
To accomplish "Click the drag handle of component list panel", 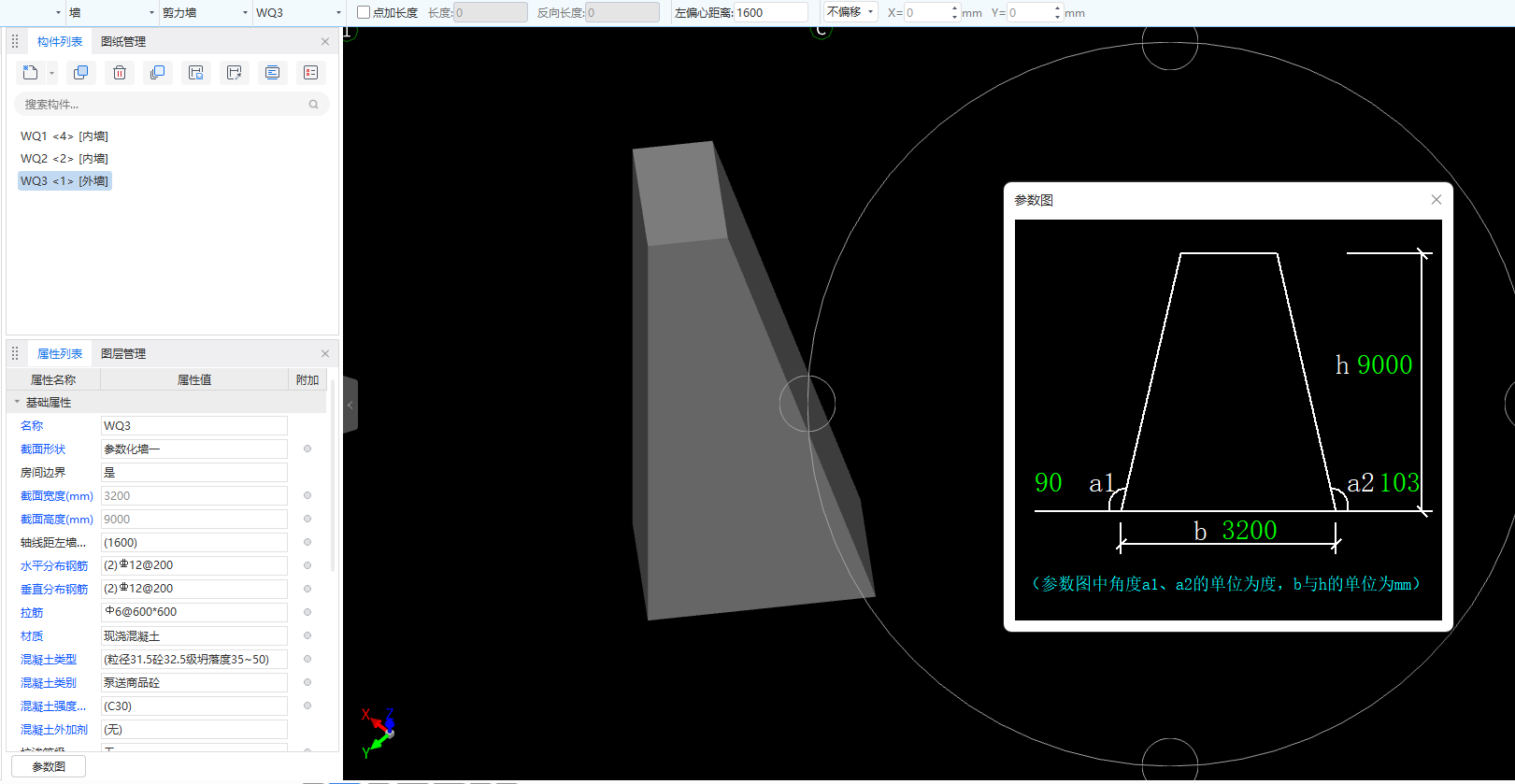I will [15, 41].
